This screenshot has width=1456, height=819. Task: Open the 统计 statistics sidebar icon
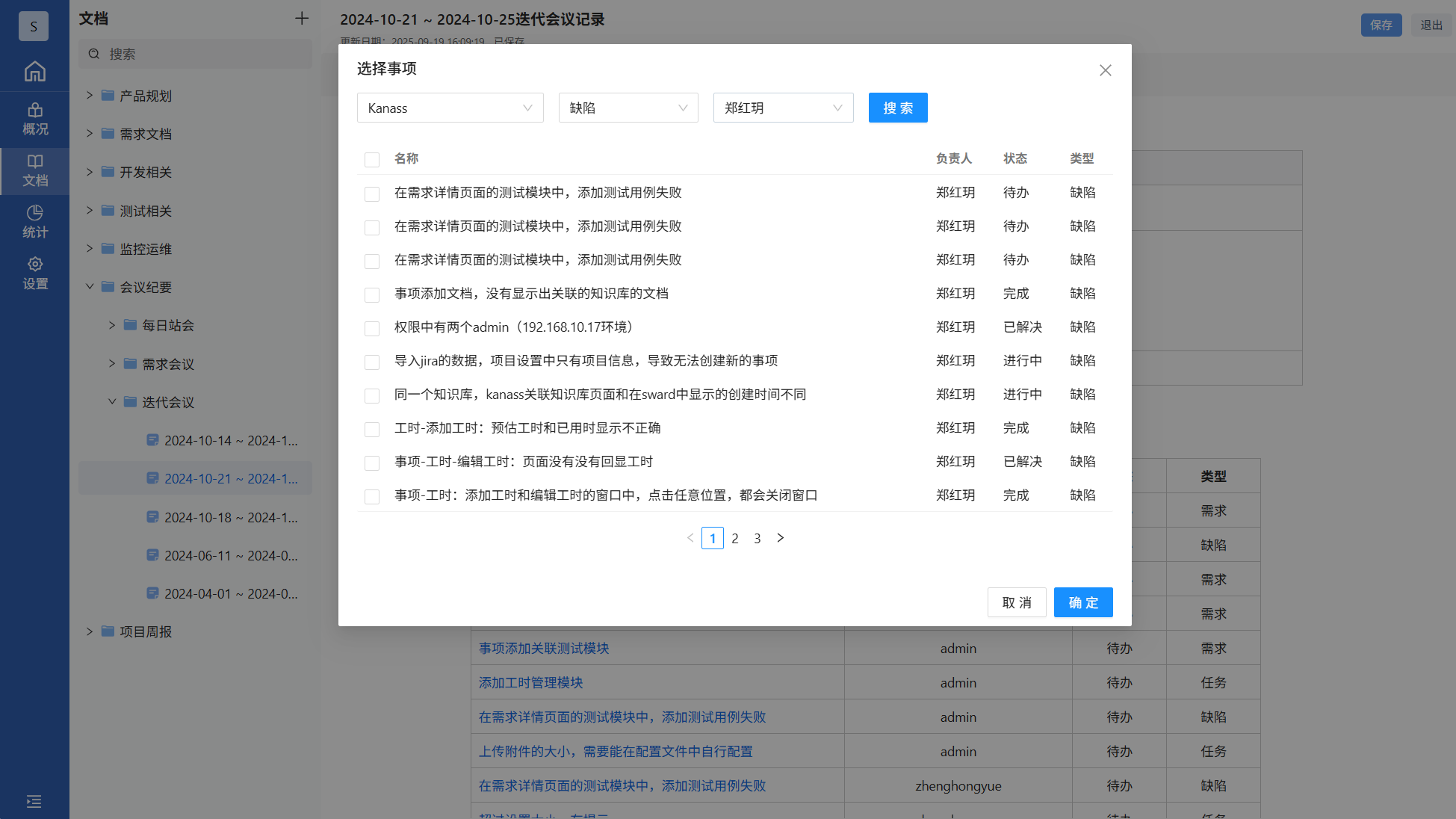(x=34, y=222)
